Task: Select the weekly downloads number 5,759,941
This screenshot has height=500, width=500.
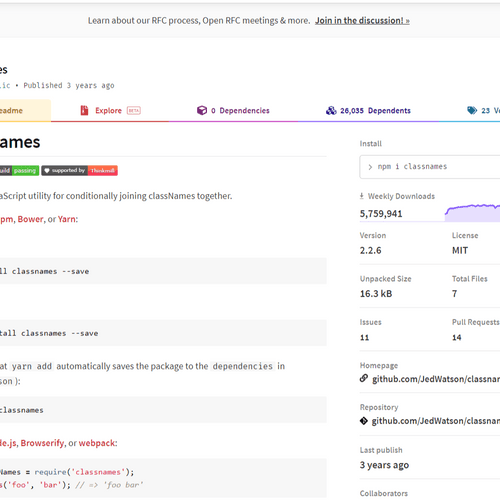Action: pyautogui.click(x=381, y=214)
